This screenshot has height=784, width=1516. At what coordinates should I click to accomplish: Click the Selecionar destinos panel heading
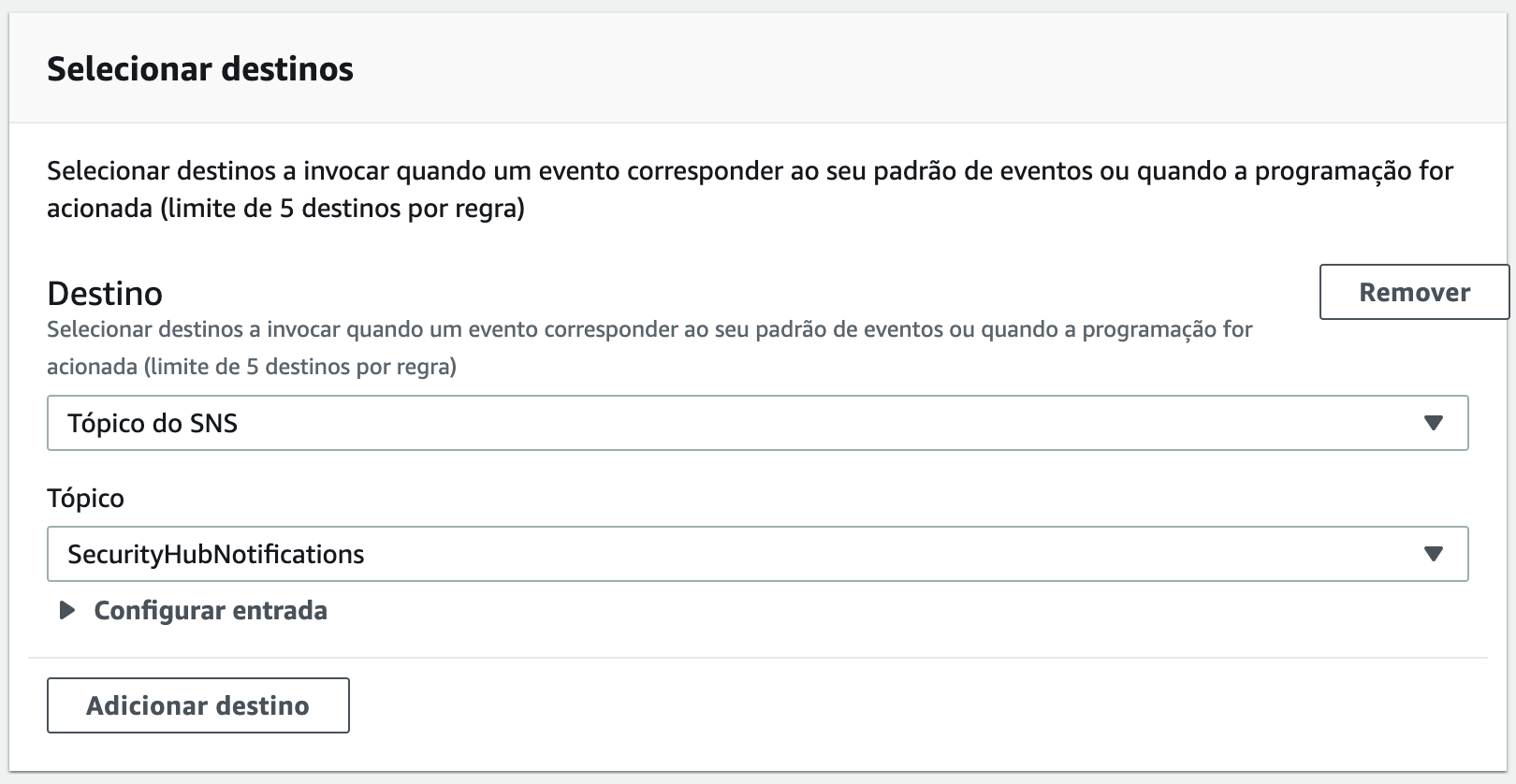200,69
